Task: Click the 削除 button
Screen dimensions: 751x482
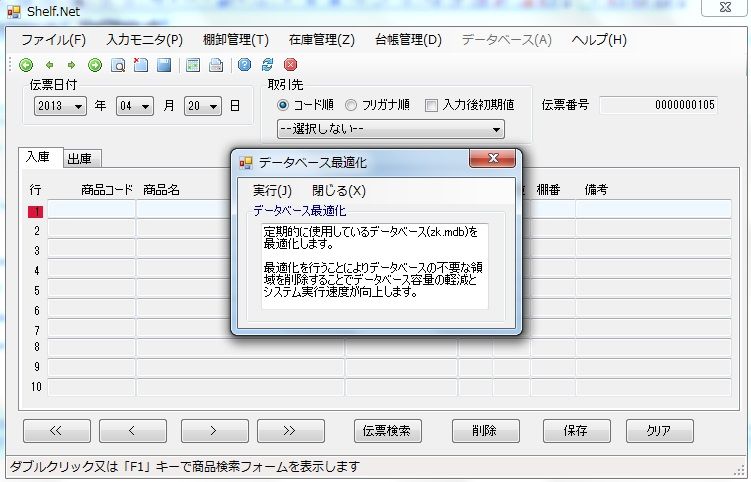Action: 486,431
